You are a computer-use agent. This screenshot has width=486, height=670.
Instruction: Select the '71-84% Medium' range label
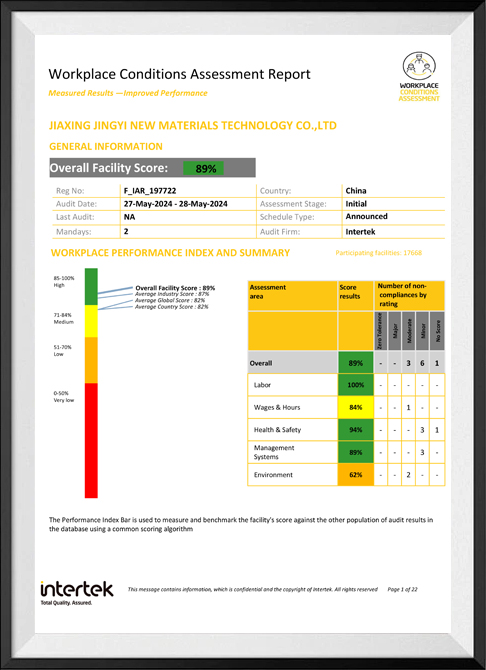[x=63, y=318]
